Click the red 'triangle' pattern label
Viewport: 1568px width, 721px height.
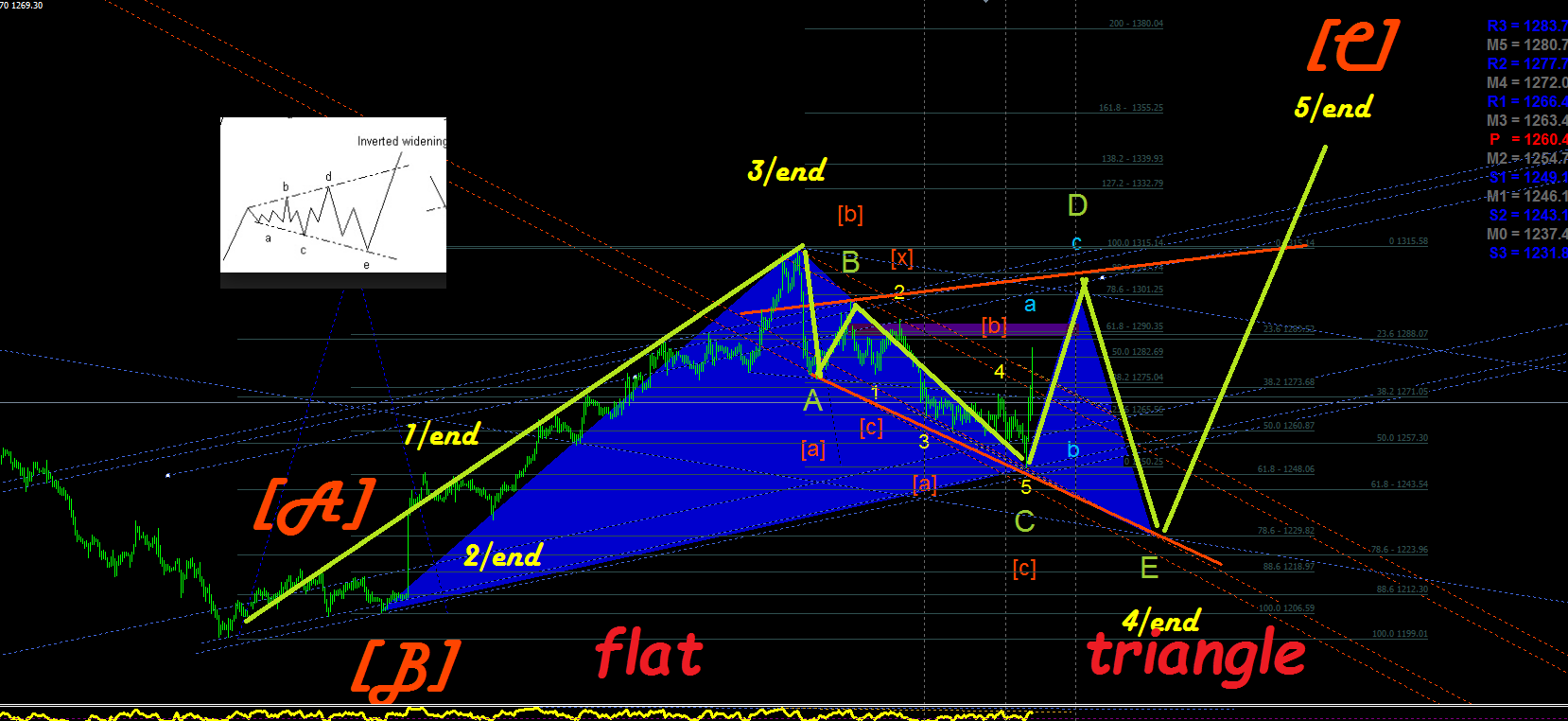[1196, 655]
